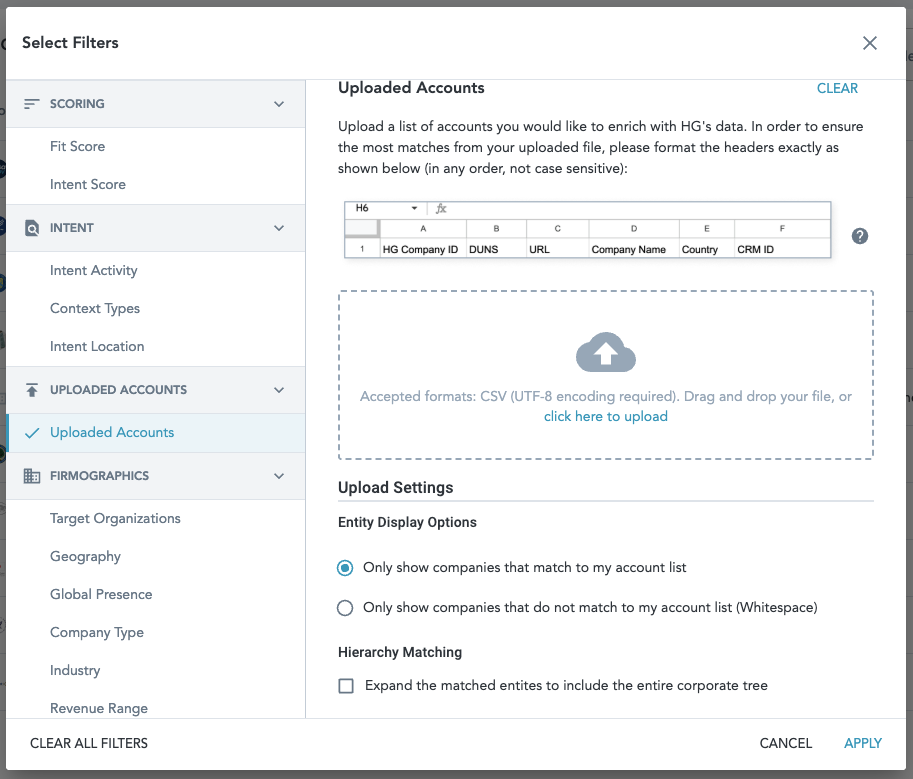Click the cloud upload icon
The width and height of the screenshot is (913, 779).
tap(605, 353)
